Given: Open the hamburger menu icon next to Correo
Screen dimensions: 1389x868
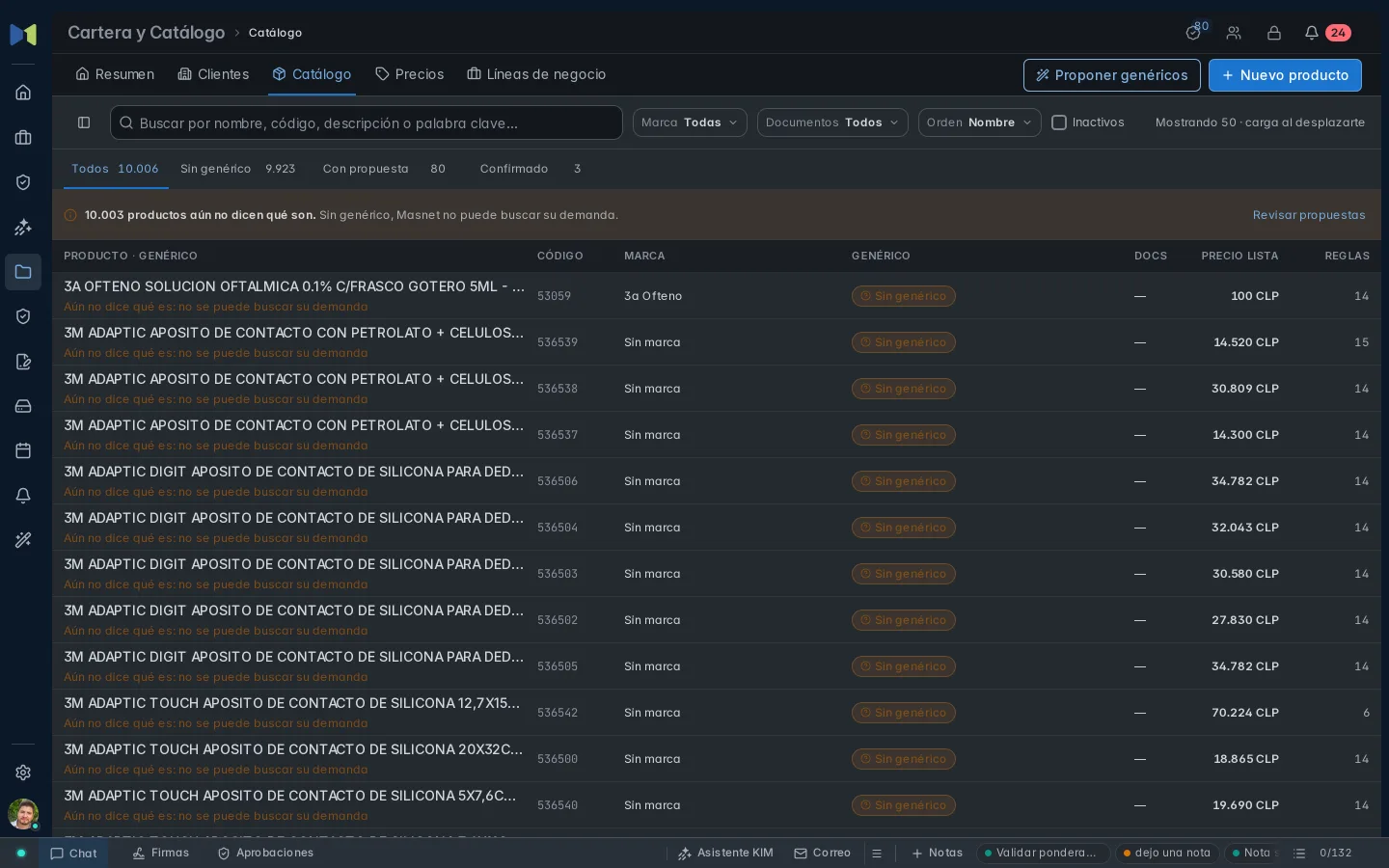Looking at the screenshot, I should (877, 854).
